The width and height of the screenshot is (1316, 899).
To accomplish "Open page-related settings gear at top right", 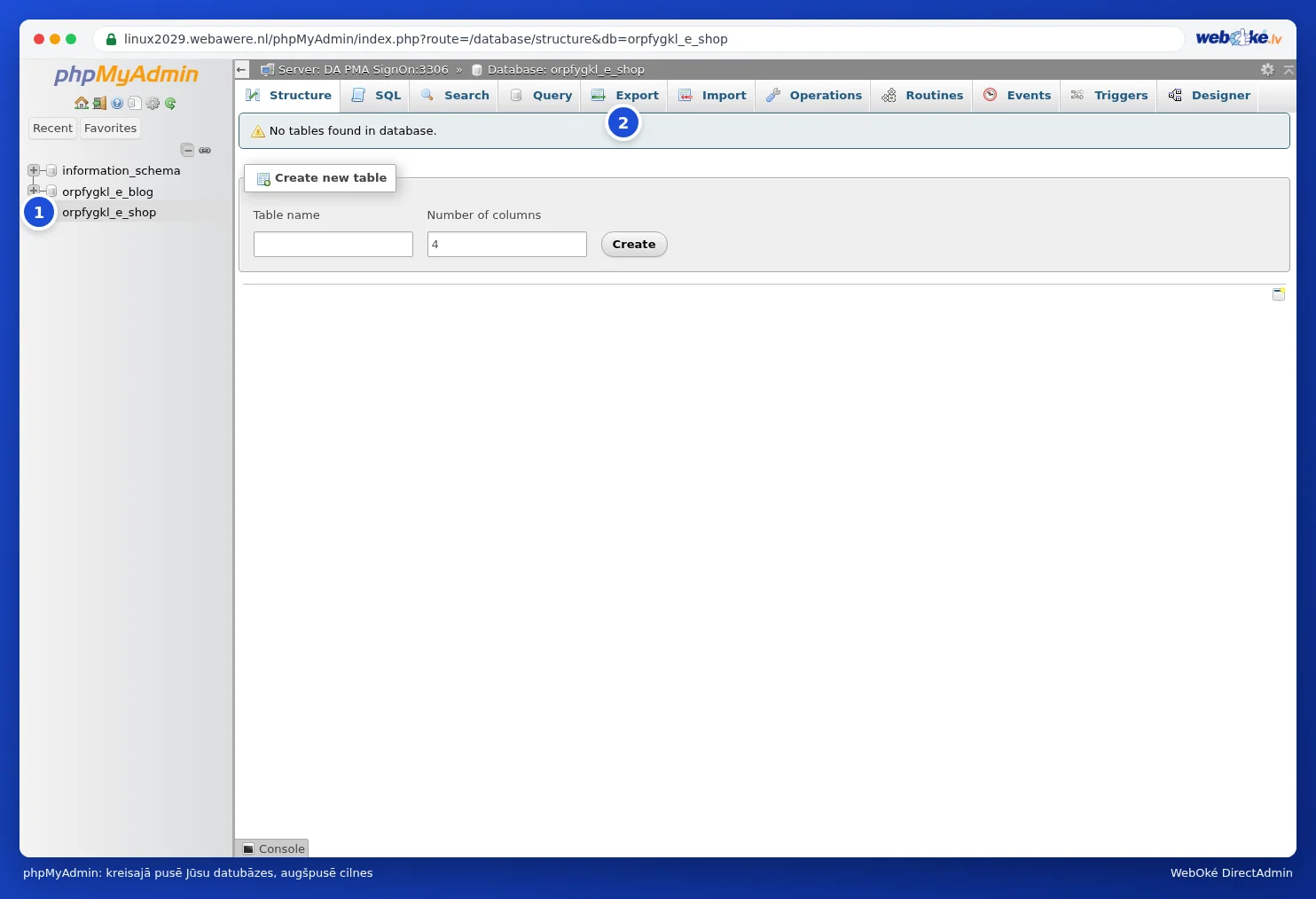I will 1267,69.
